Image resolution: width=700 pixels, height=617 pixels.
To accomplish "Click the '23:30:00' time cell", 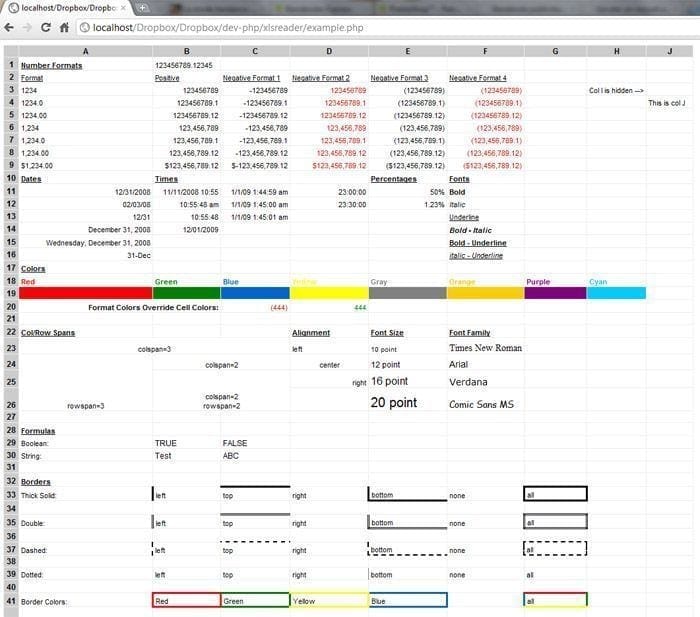I will [352, 204].
